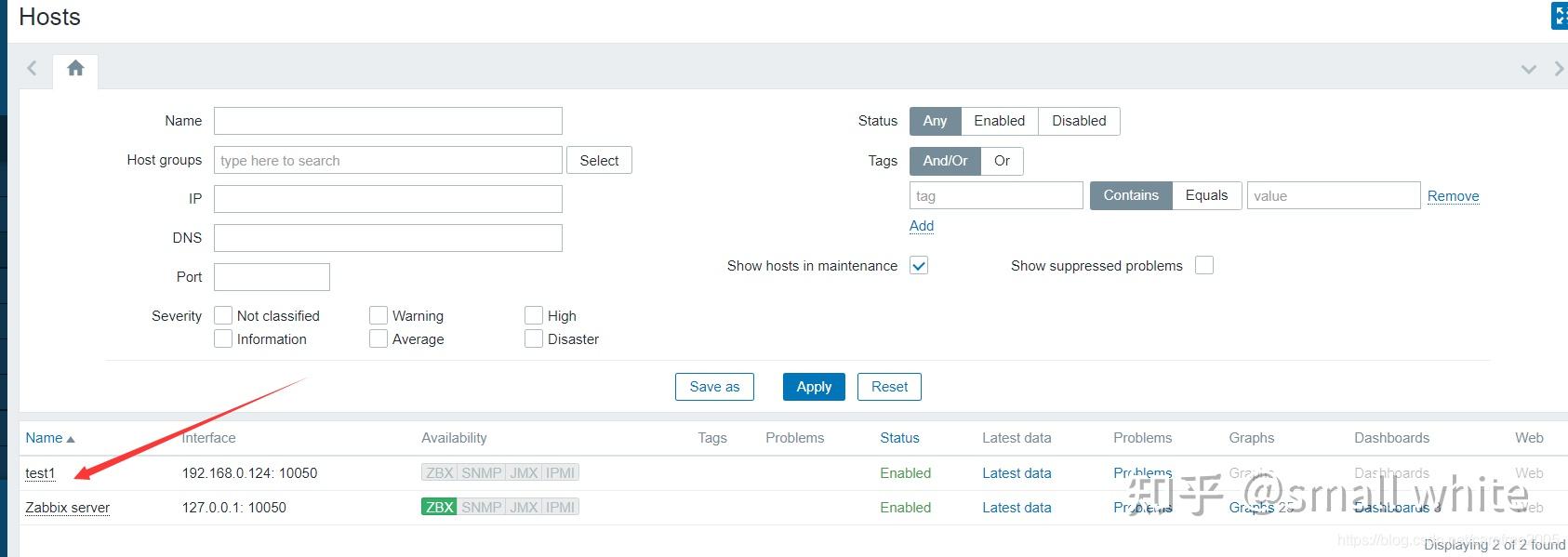Click the Availability column header
The image size is (1568, 557).
(454, 438)
